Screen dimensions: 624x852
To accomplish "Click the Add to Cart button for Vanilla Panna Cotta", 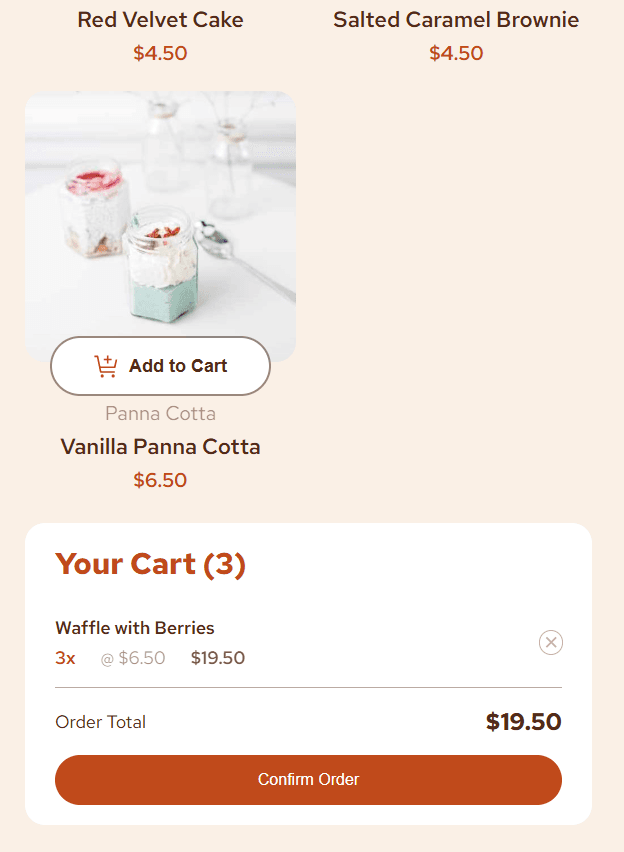I will point(160,365).
